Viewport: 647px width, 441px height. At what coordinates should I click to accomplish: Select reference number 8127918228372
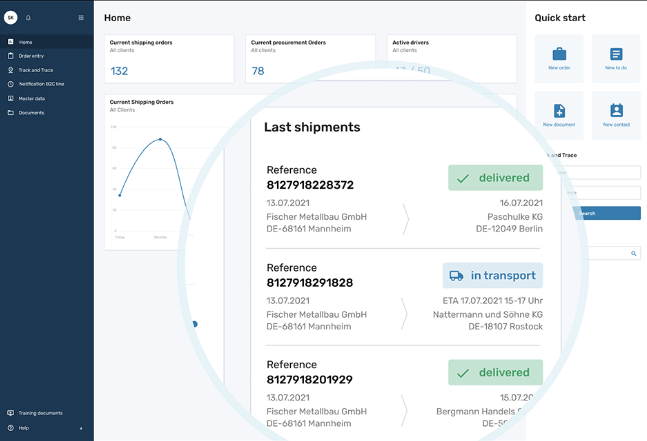point(310,185)
